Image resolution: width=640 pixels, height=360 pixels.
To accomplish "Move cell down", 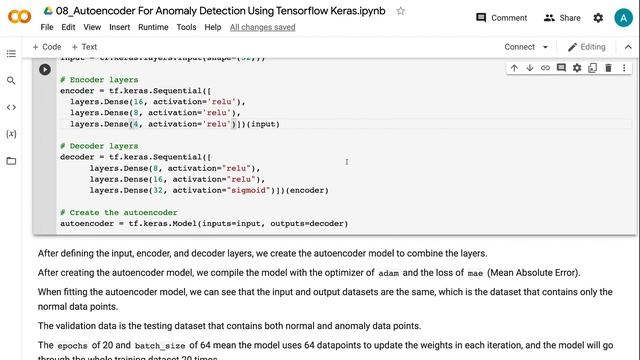I will point(529,68).
